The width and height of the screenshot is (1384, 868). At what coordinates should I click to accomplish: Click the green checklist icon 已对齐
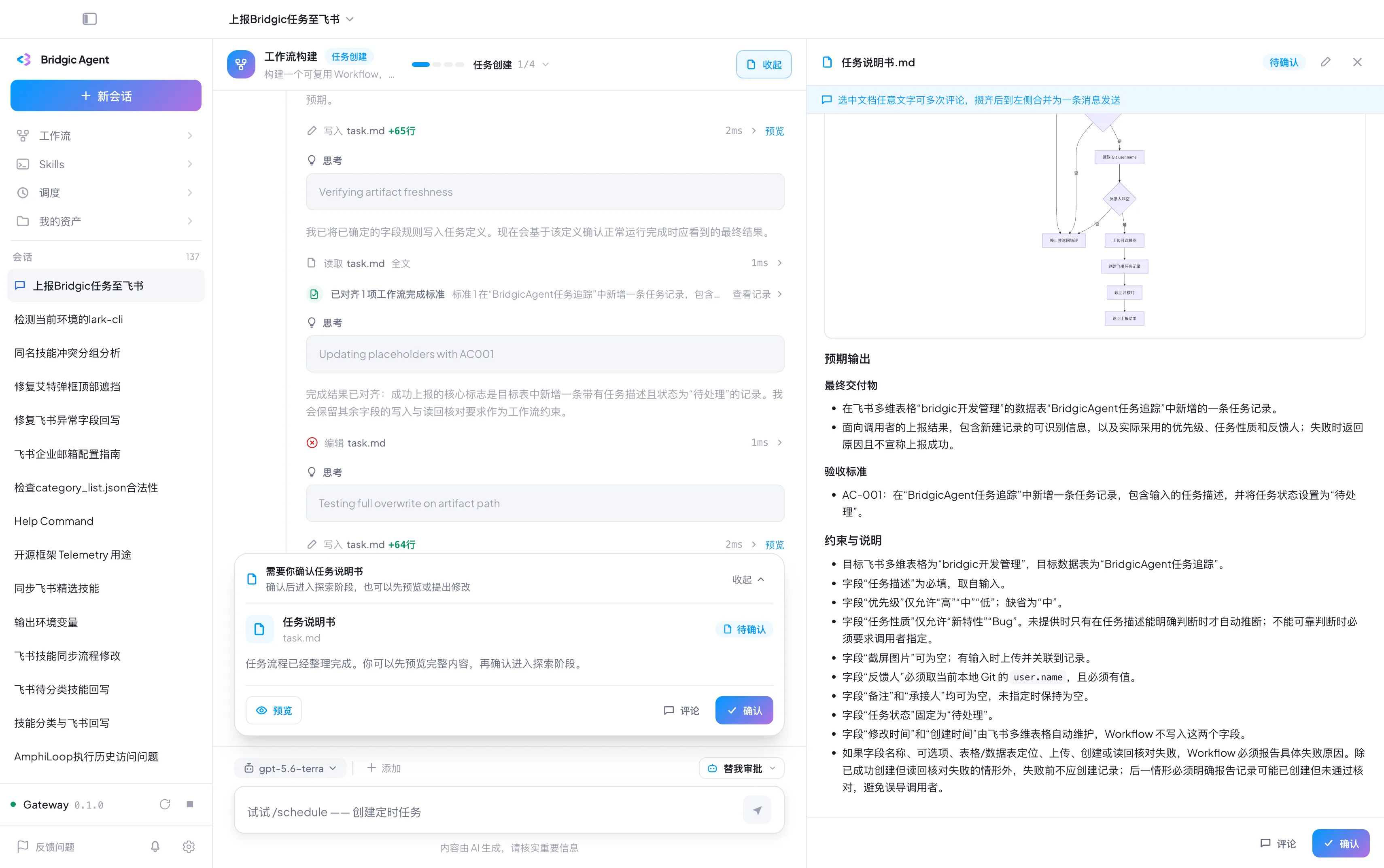[314, 294]
